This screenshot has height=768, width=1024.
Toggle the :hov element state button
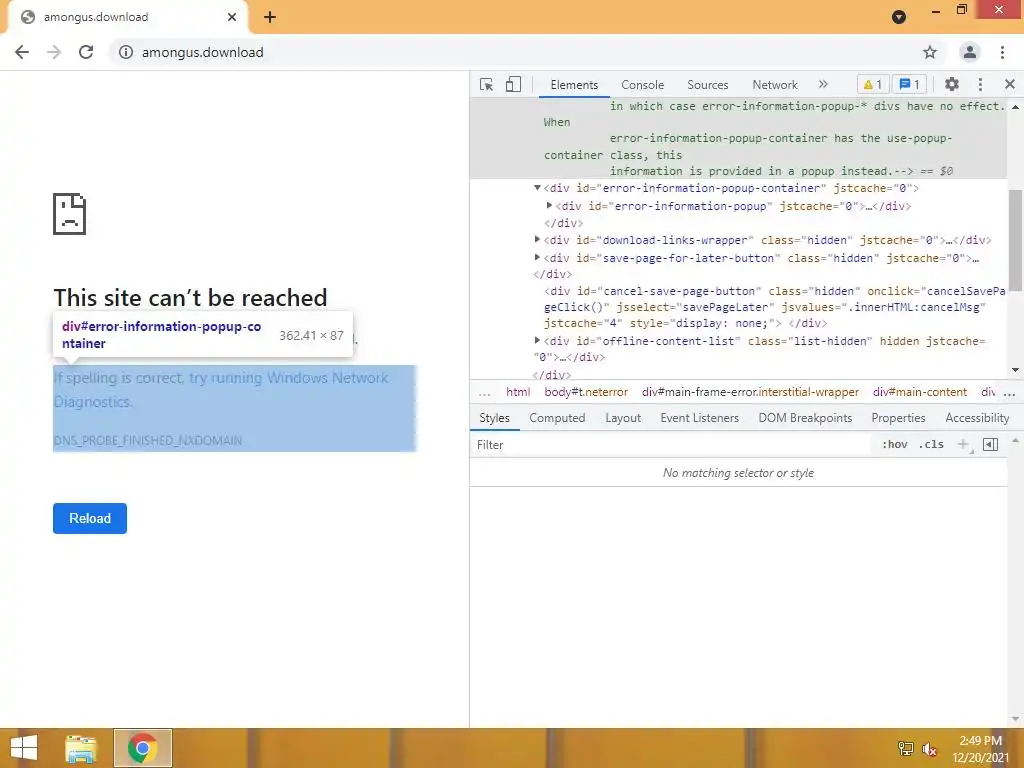coord(895,445)
